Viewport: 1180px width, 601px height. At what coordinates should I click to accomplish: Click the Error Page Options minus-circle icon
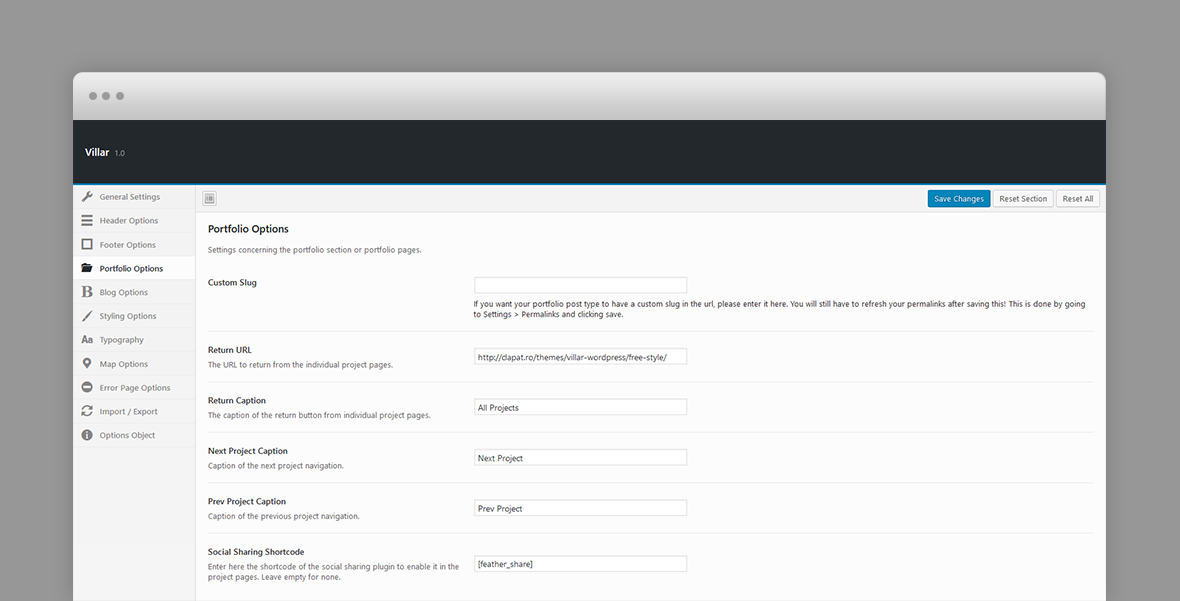(87, 387)
